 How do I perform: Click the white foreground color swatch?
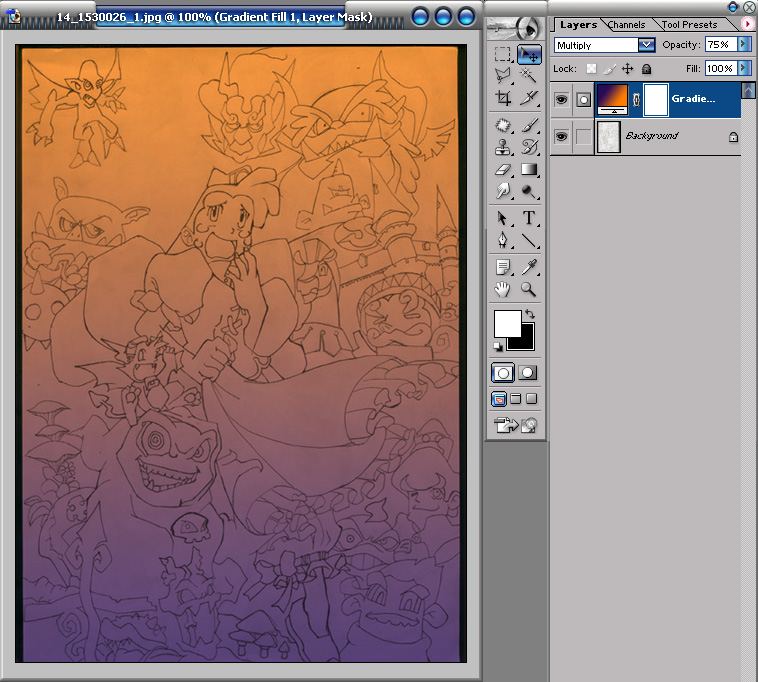coord(507,324)
